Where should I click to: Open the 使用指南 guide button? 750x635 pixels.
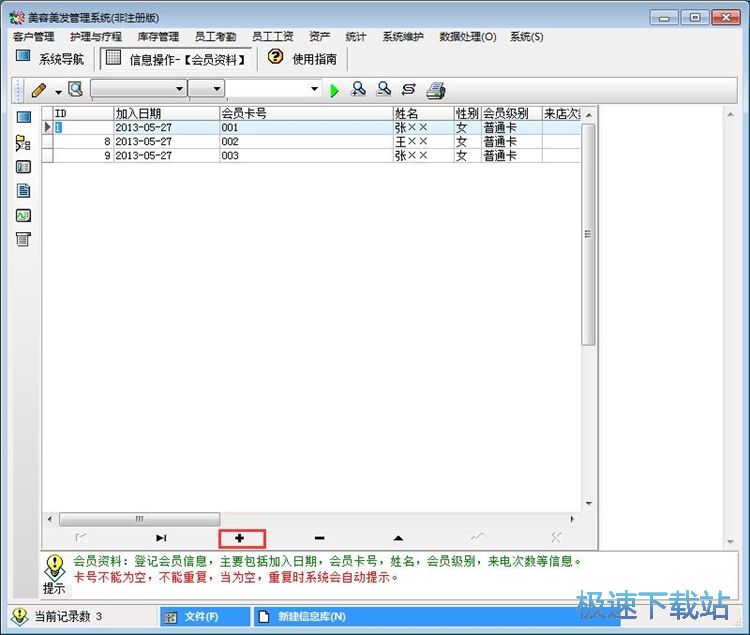(303, 58)
